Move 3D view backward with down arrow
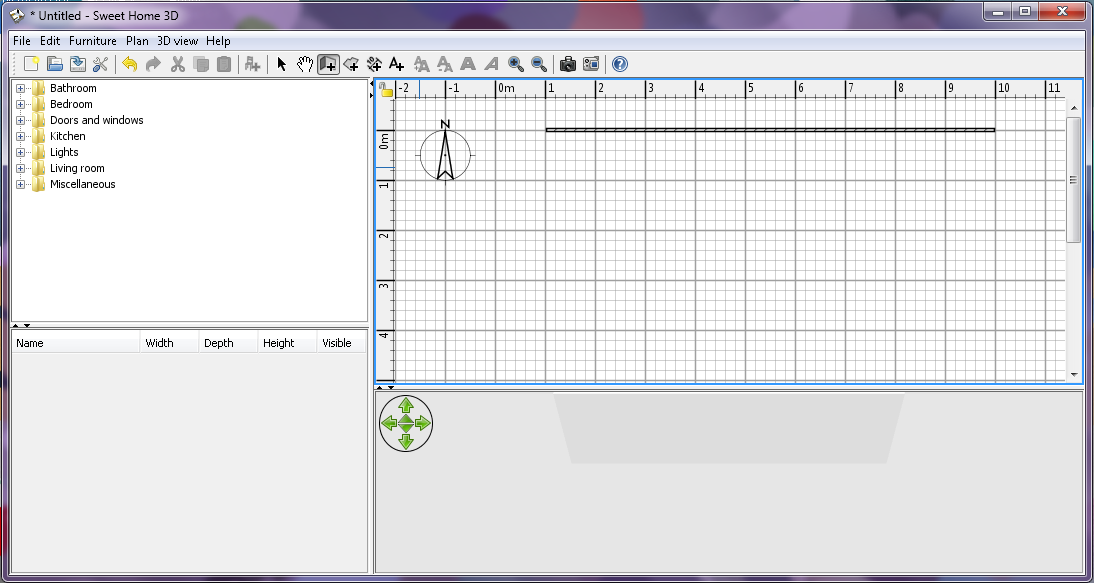This screenshot has width=1094, height=583. point(406,441)
